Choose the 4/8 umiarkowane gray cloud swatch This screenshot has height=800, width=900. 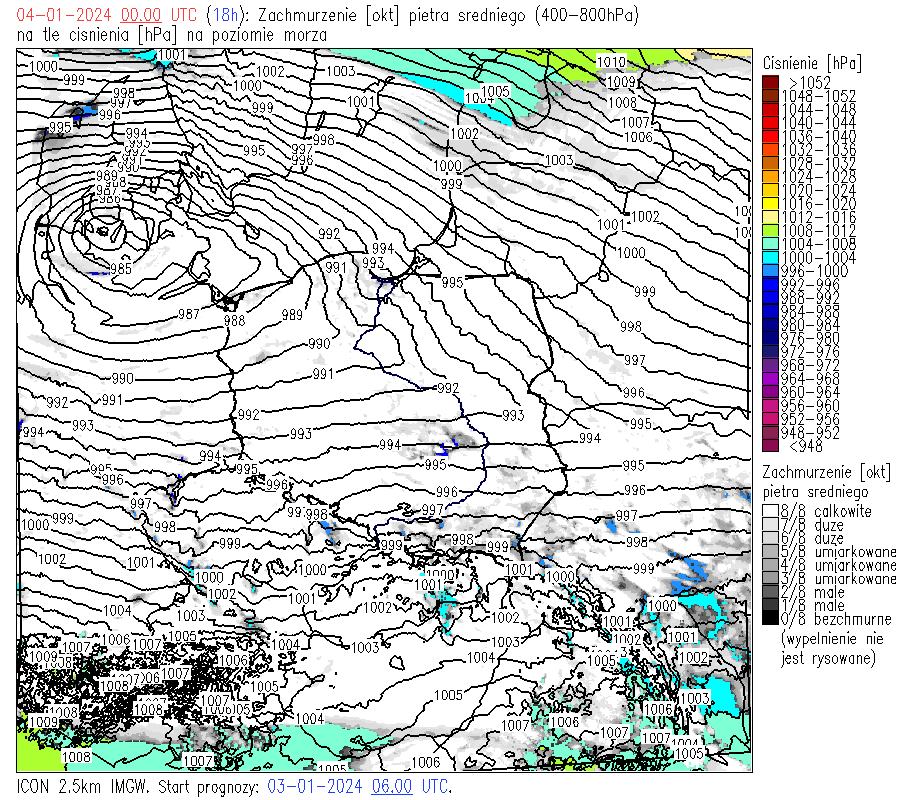tap(771, 565)
